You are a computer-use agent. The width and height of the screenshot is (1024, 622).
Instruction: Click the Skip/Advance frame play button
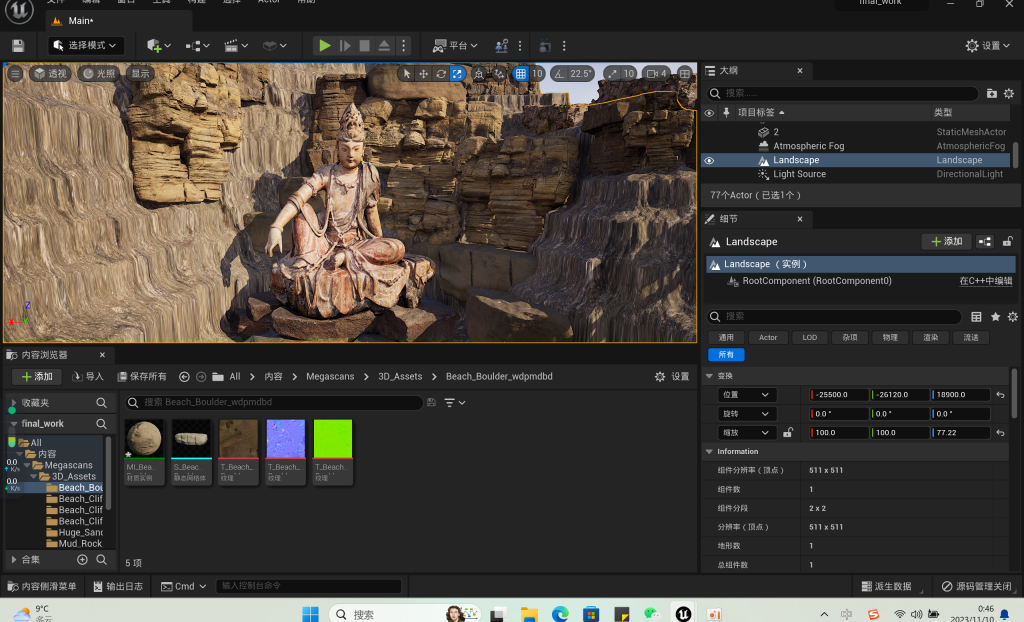pyautogui.click(x=345, y=46)
